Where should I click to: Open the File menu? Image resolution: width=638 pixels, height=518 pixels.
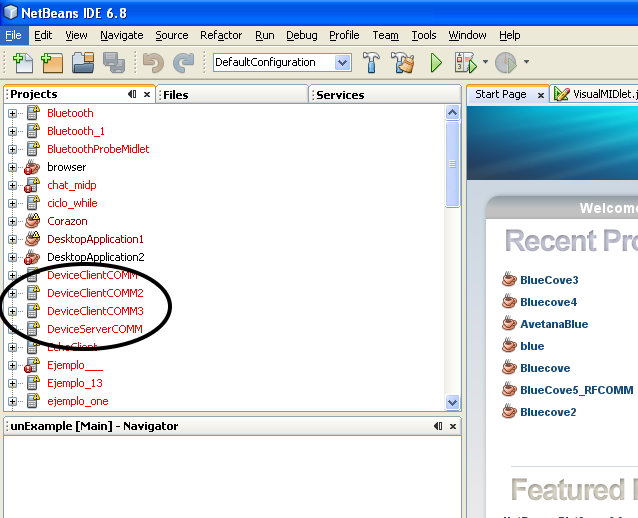click(13, 35)
